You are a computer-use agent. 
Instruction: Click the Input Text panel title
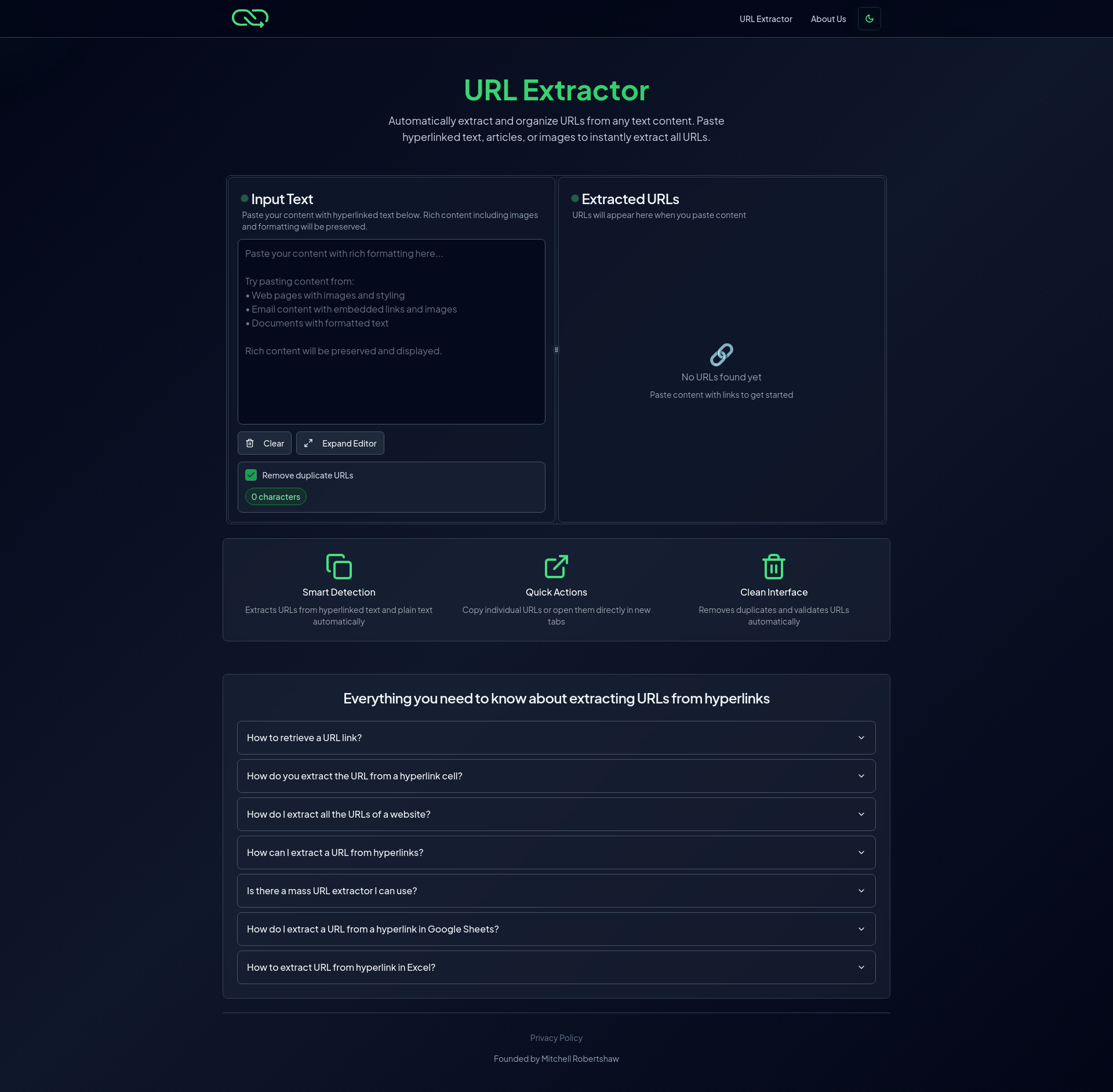click(282, 199)
